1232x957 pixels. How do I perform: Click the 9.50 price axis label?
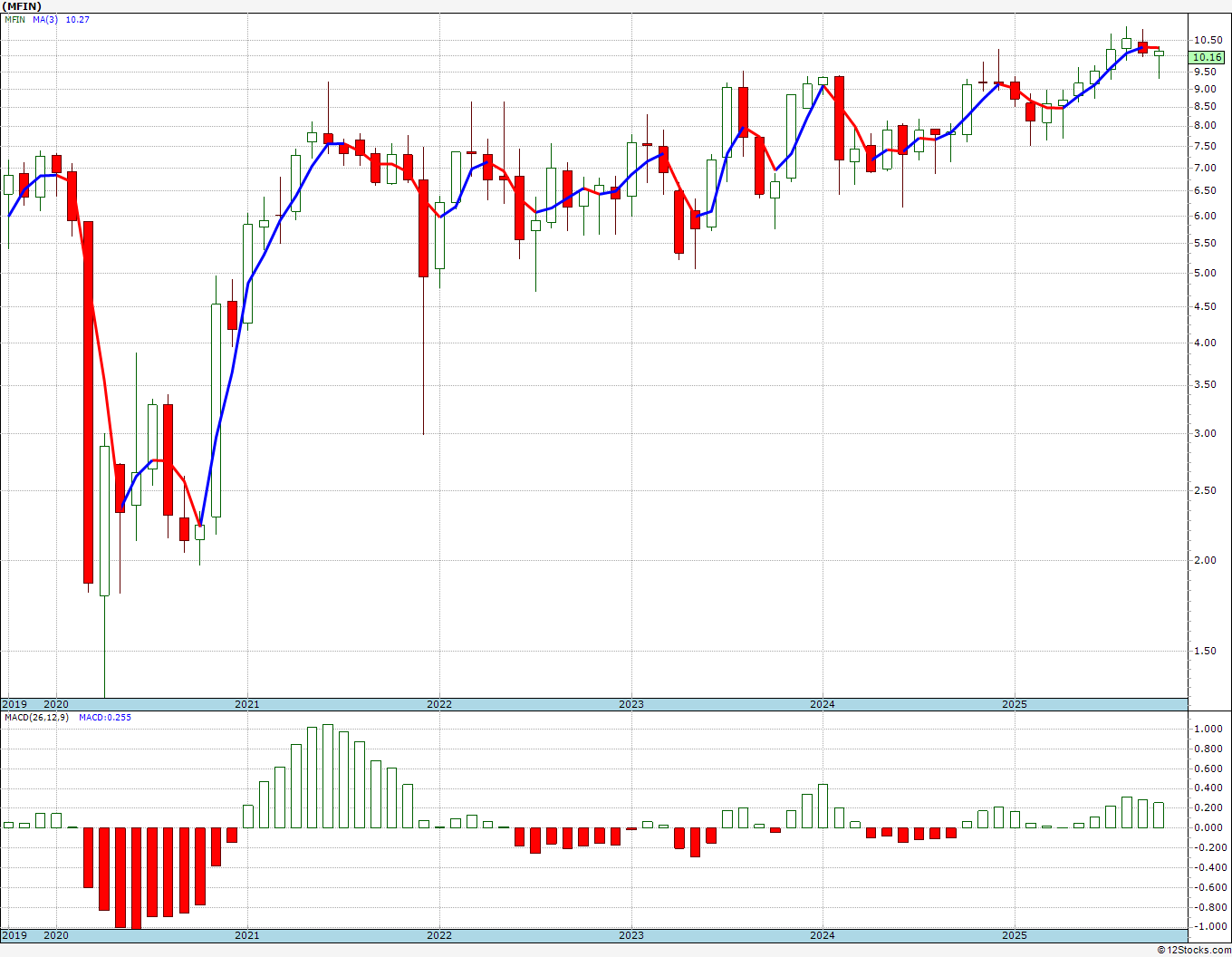[x=1205, y=72]
